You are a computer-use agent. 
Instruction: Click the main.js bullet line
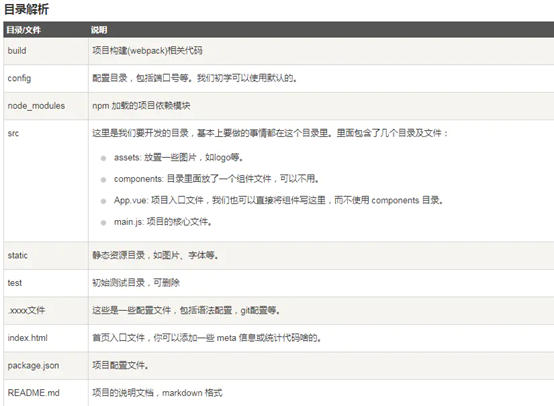tap(163, 222)
